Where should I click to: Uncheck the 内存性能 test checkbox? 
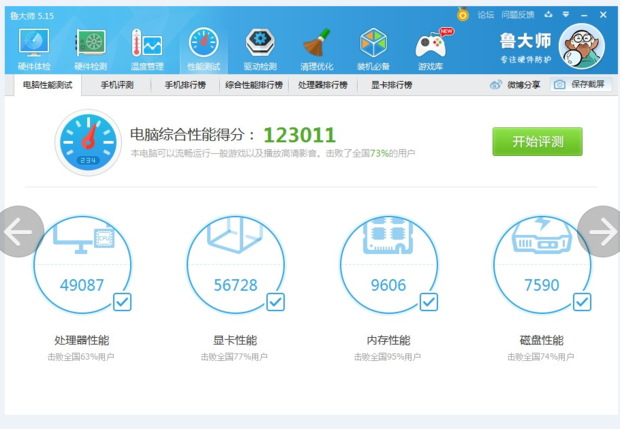pos(429,302)
